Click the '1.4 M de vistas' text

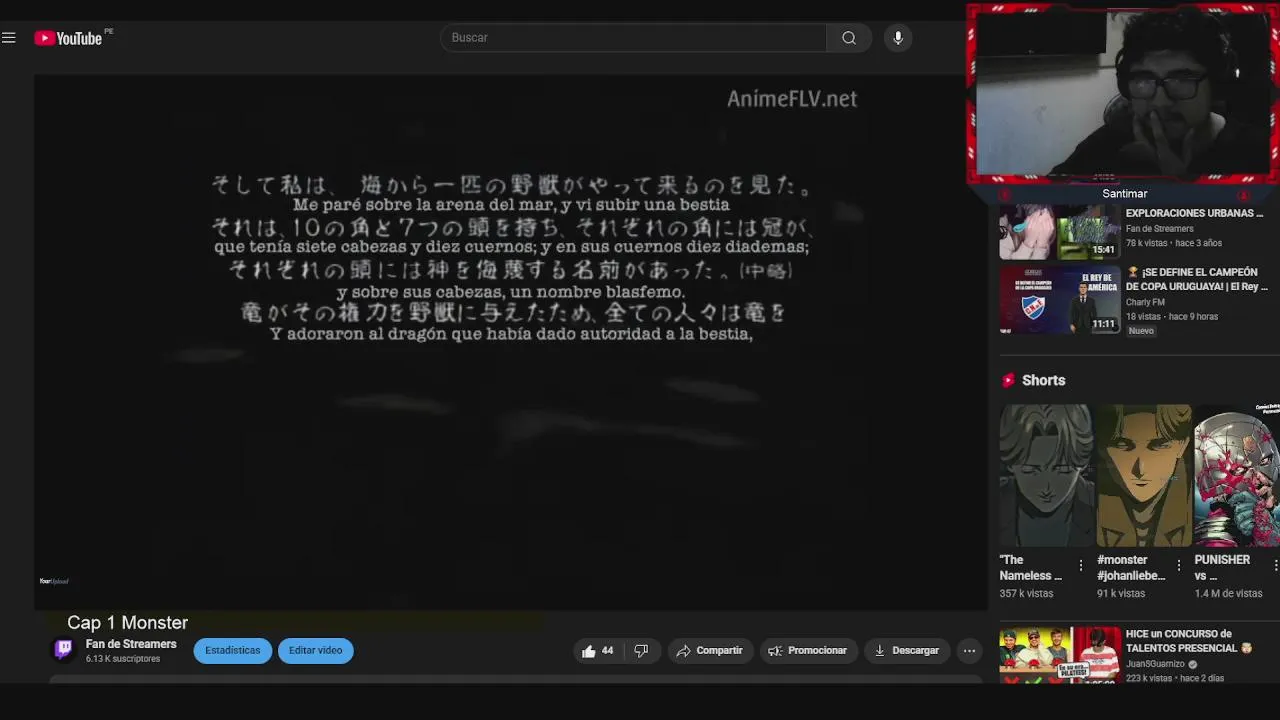[1228, 593]
